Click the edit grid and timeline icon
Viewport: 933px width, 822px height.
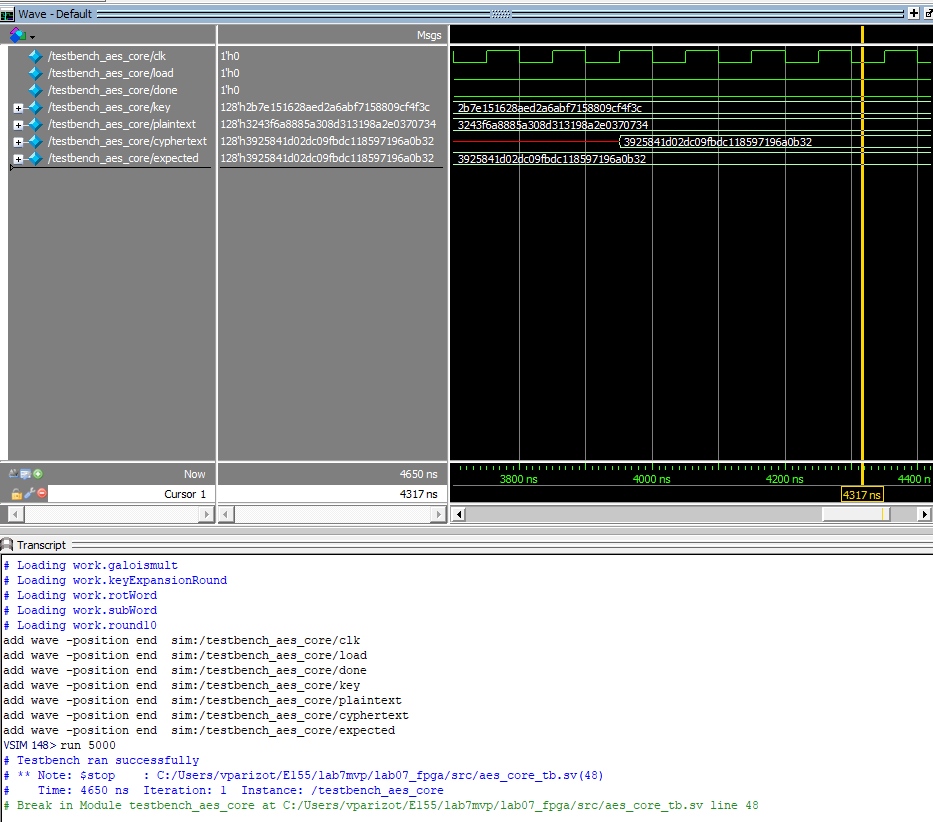click(26, 474)
